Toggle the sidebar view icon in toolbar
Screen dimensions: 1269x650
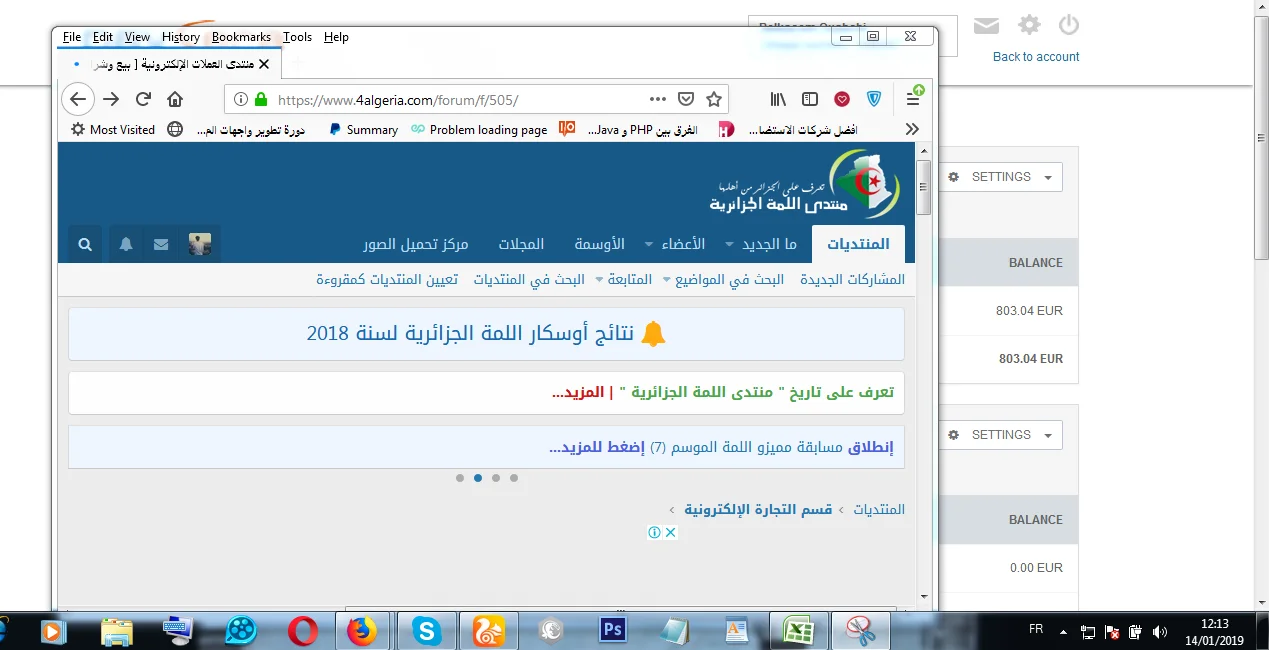[810, 99]
